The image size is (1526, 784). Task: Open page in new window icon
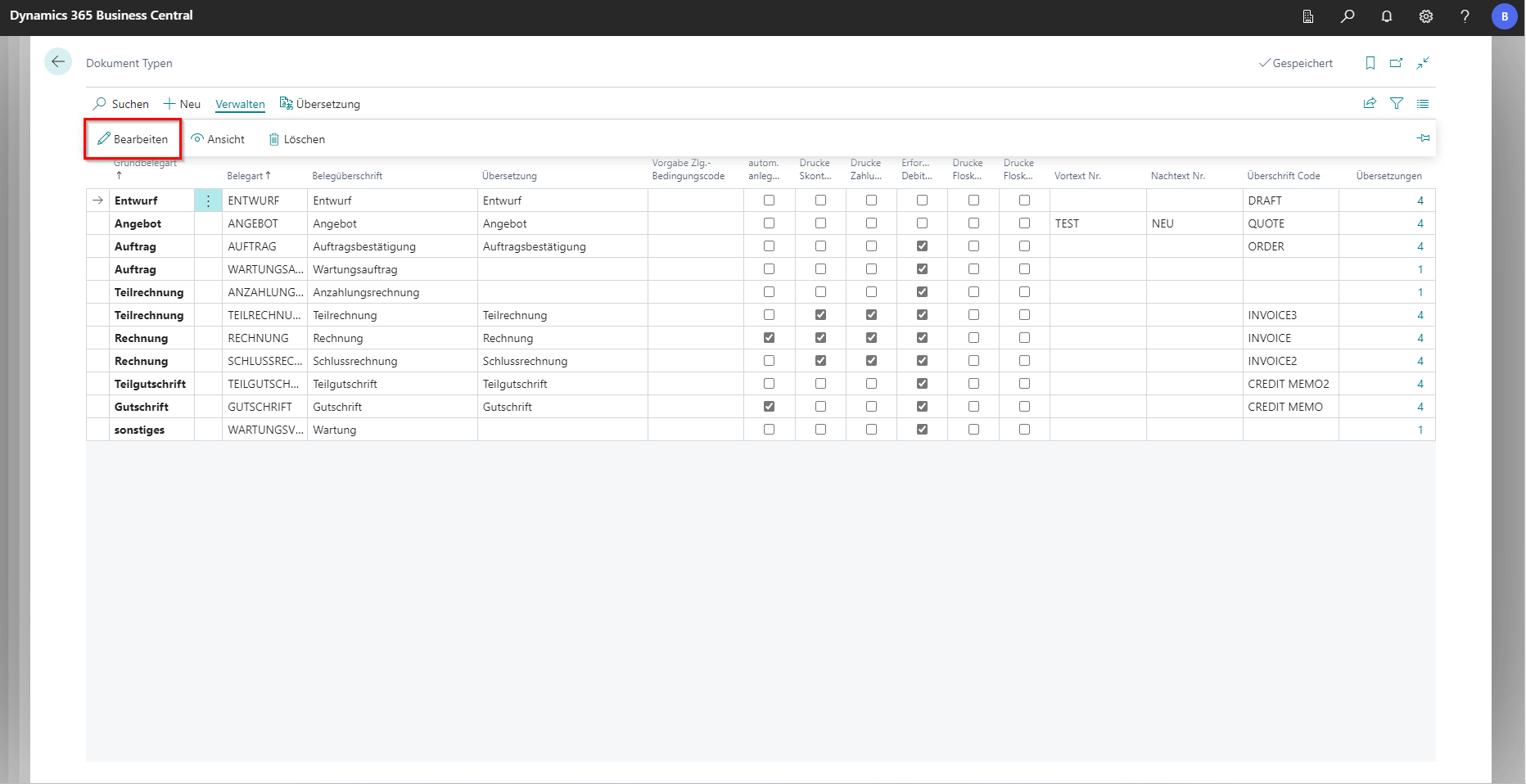1397,63
